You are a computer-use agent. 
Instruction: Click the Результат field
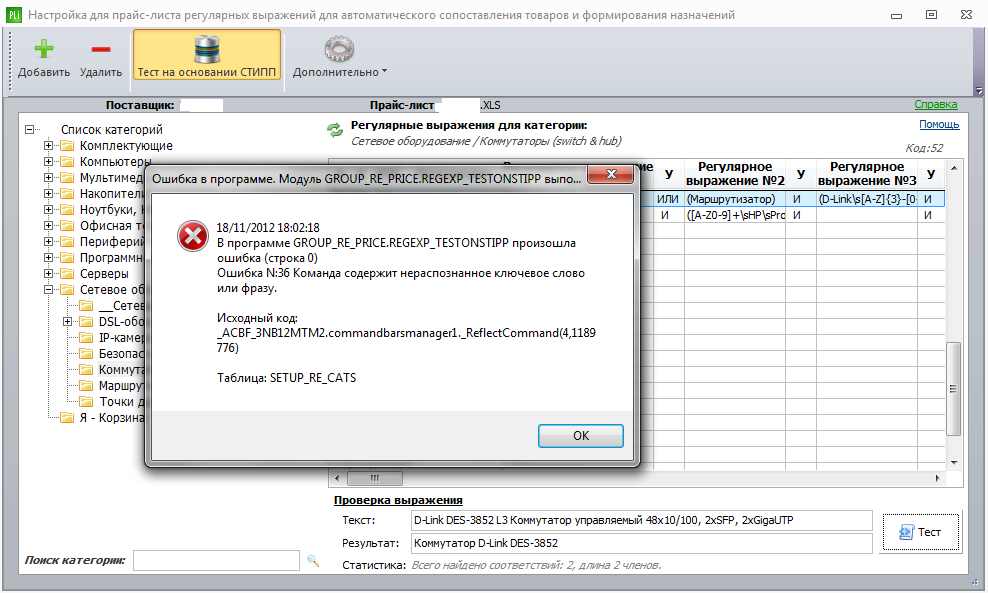click(641, 543)
